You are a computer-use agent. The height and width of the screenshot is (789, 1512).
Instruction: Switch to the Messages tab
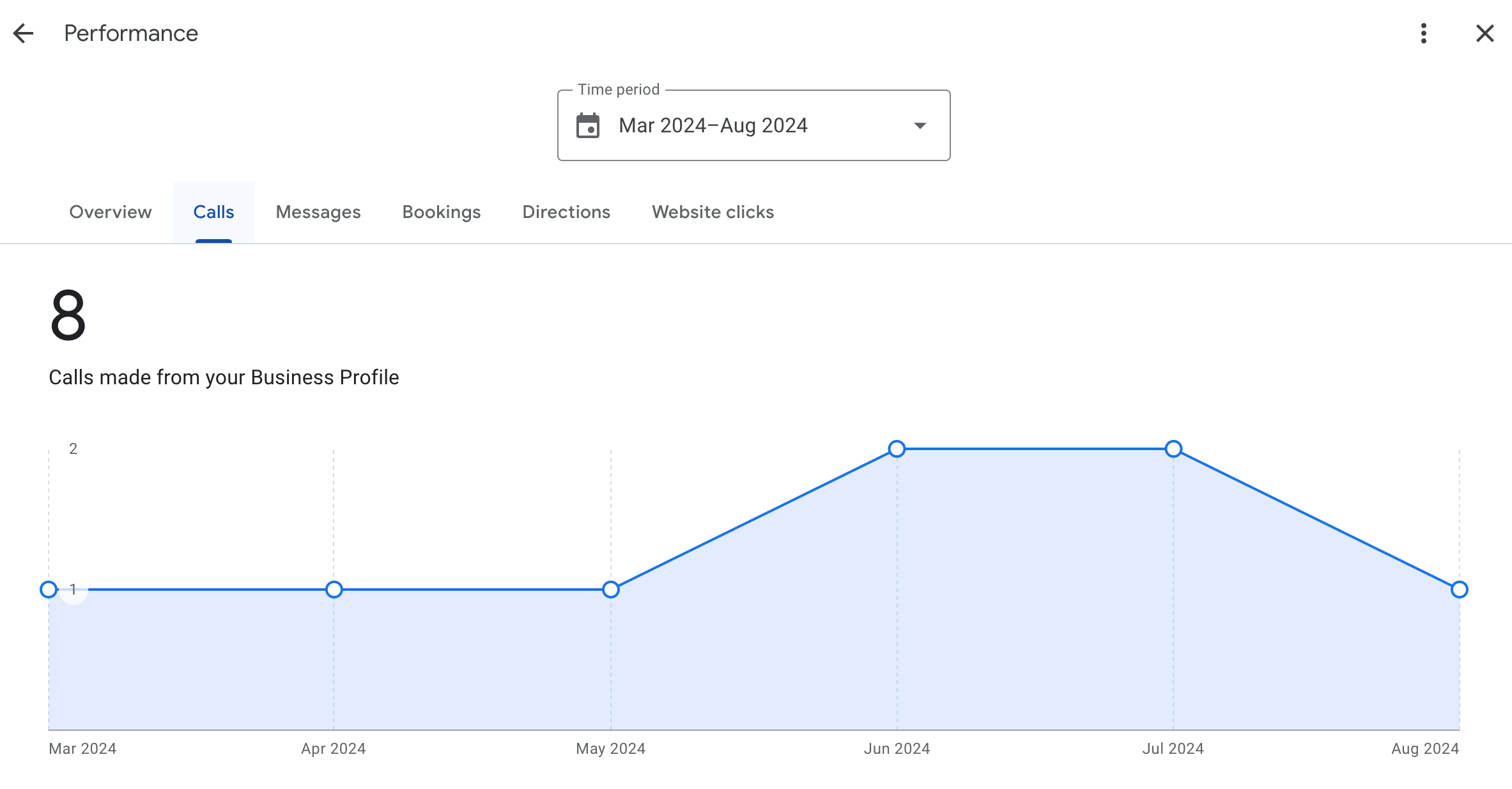coord(319,212)
